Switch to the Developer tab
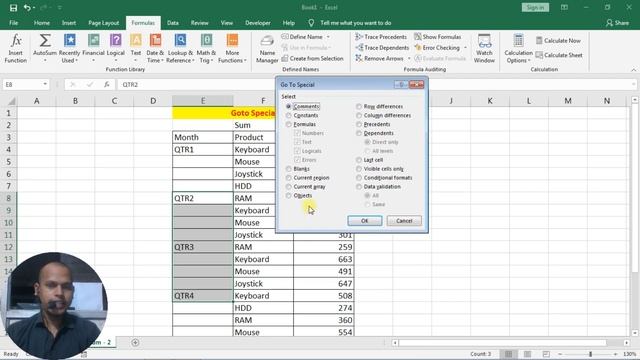The height and width of the screenshot is (360, 640). [x=258, y=23]
